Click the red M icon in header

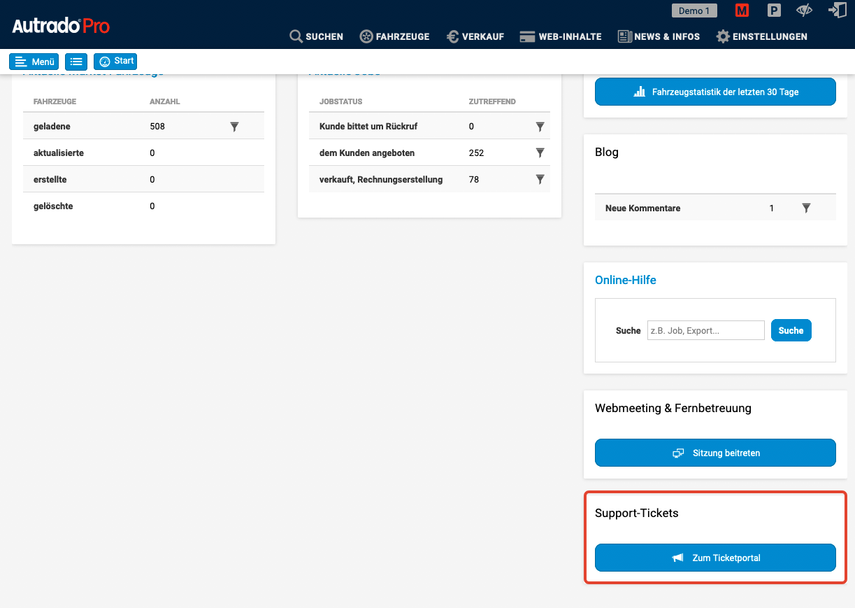point(742,11)
